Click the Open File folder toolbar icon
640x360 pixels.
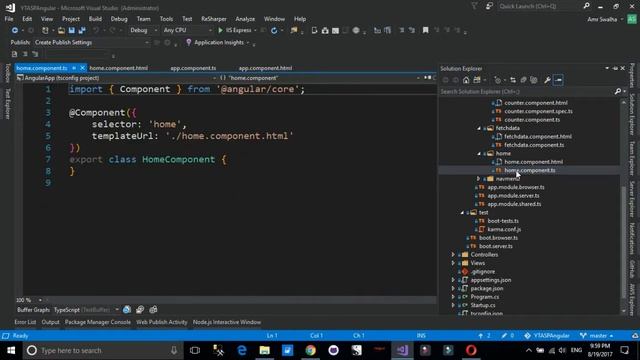[61, 30]
